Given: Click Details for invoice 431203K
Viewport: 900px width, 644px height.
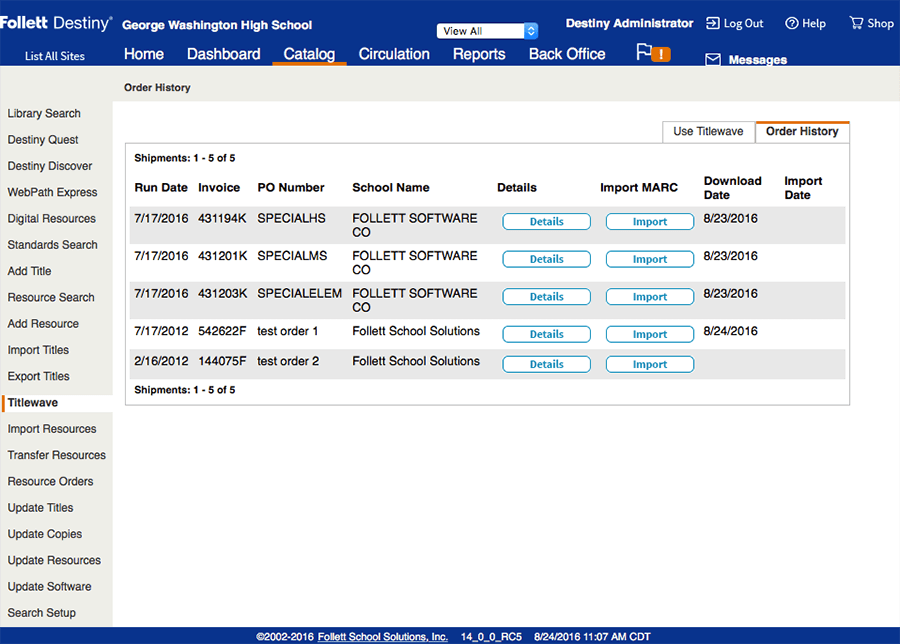Looking at the screenshot, I should (x=546, y=297).
